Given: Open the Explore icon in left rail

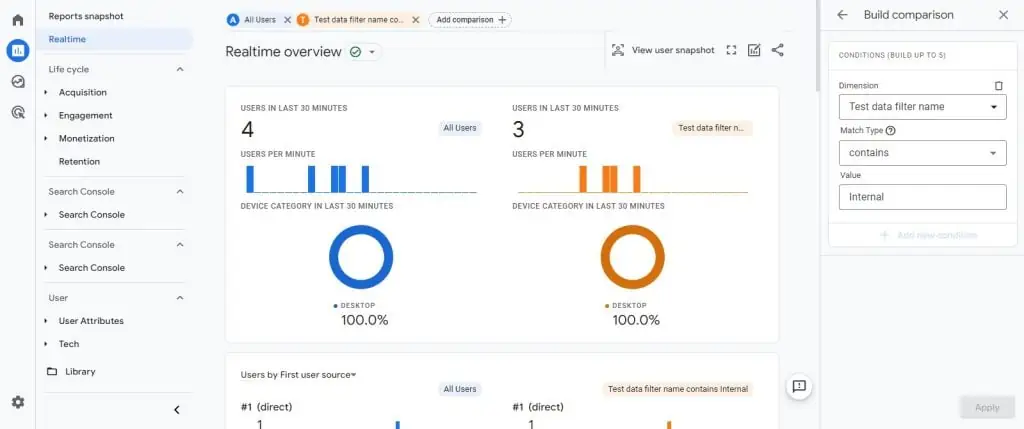Looking at the screenshot, I should [18, 82].
